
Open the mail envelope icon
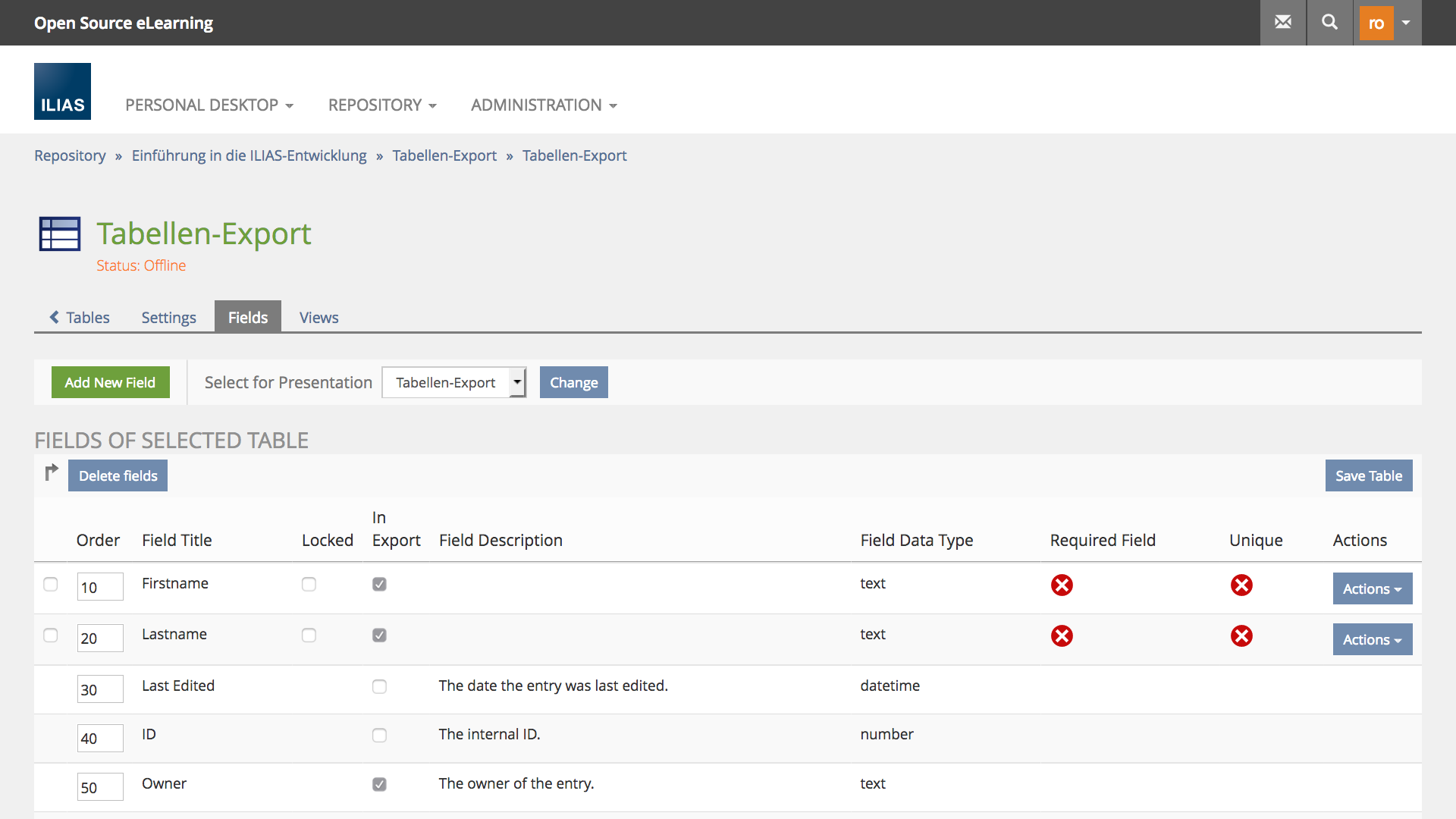(1283, 22)
